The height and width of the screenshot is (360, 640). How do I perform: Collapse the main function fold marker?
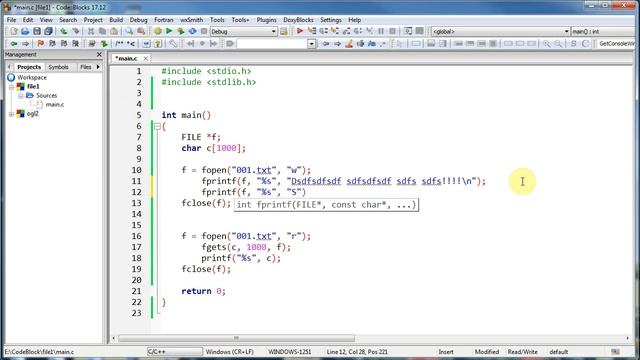click(x=157, y=127)
